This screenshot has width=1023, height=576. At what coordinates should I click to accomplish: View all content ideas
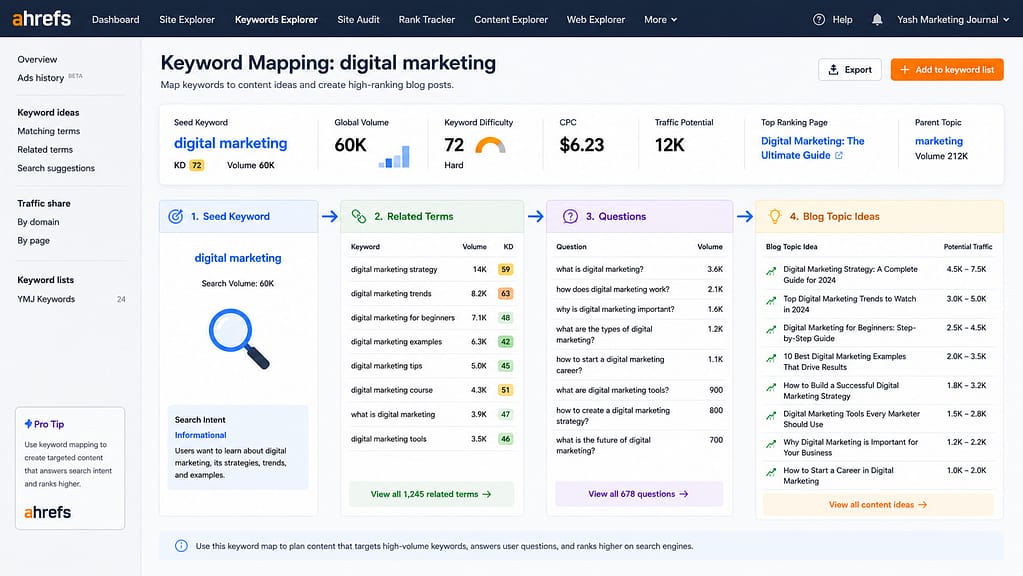pos(878,504)
